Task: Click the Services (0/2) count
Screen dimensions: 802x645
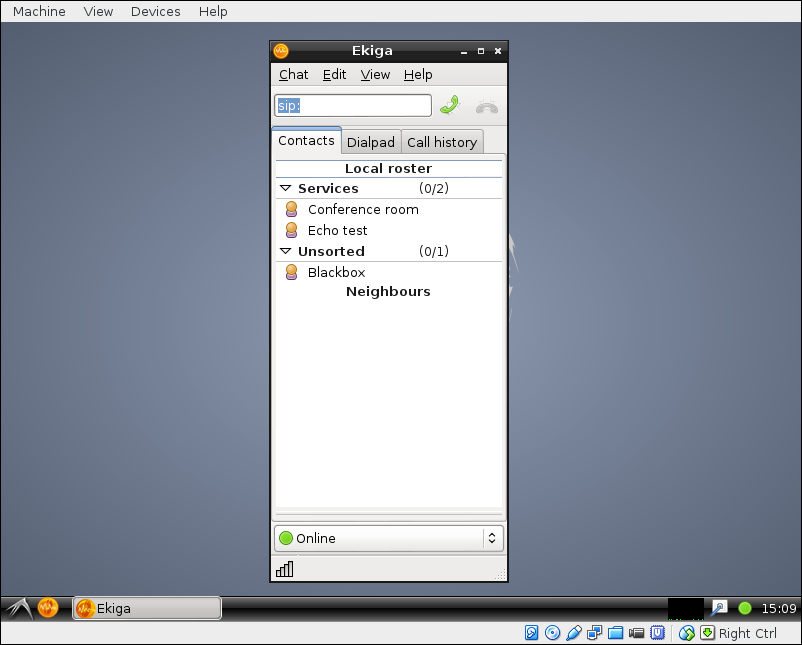Action: pos(434,188)
